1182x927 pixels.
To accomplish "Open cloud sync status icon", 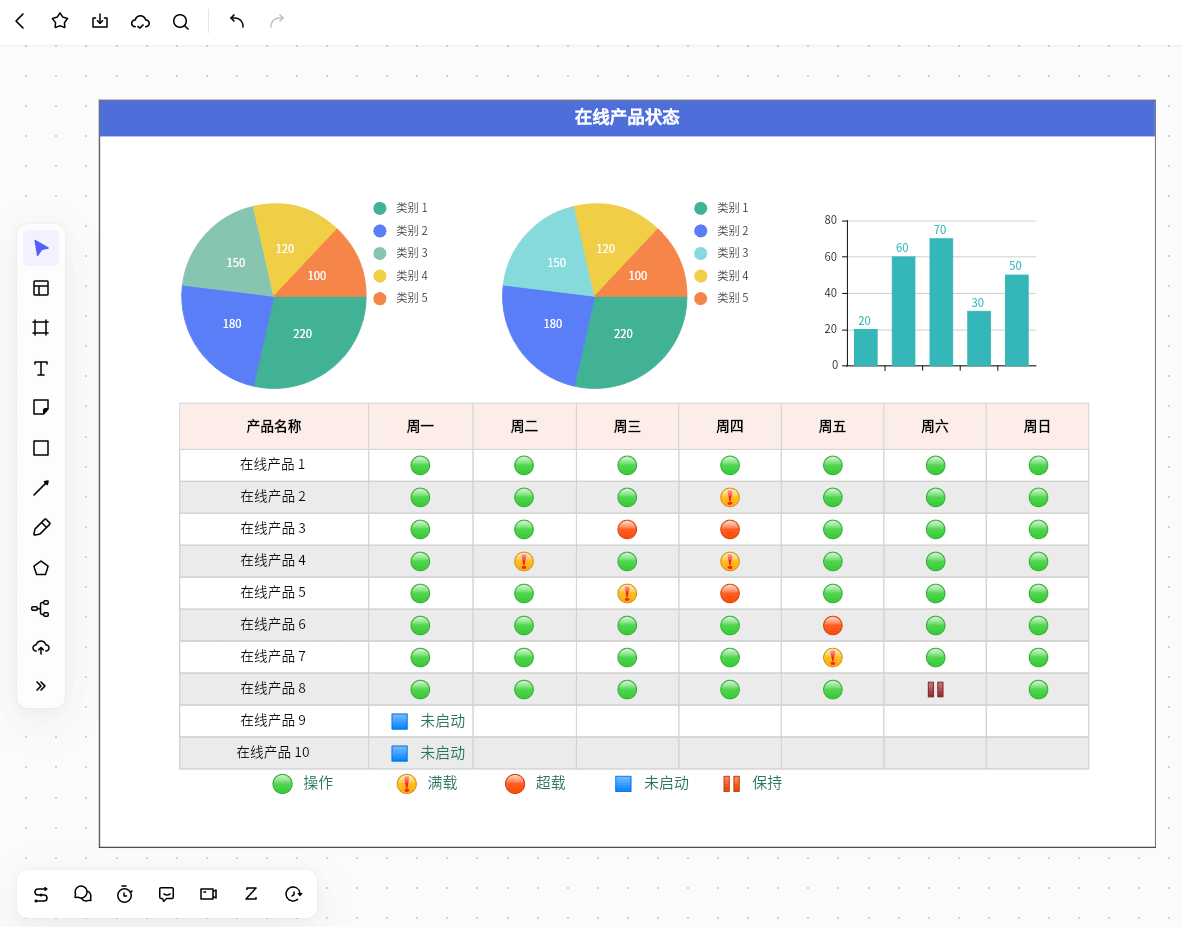I will tap(140, 22).
